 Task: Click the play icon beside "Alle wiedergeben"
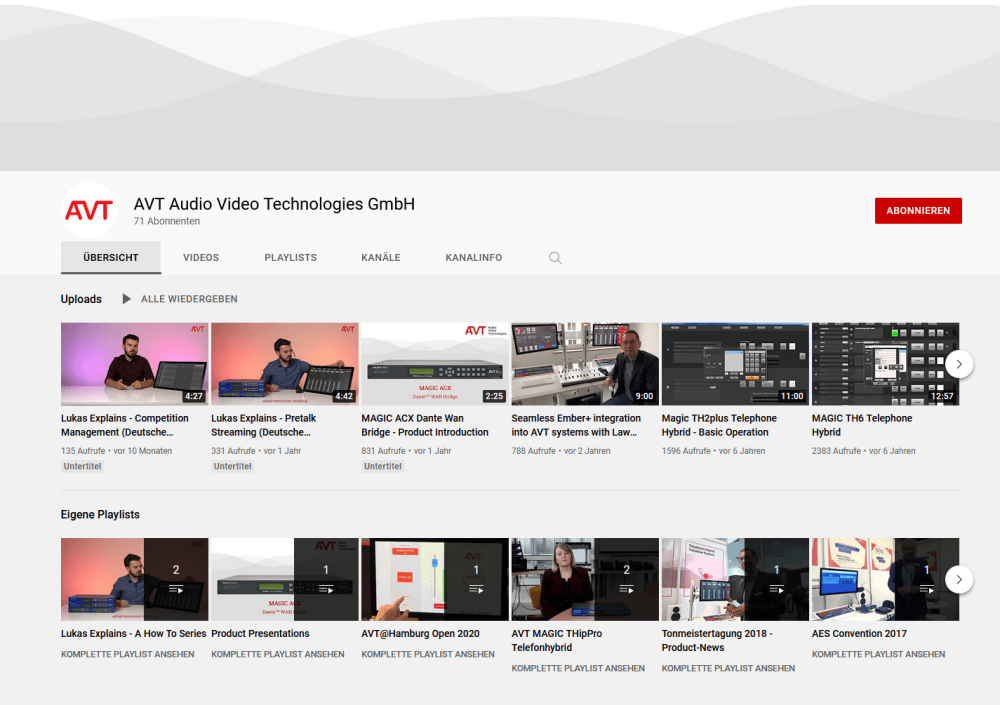click(125, 298)
